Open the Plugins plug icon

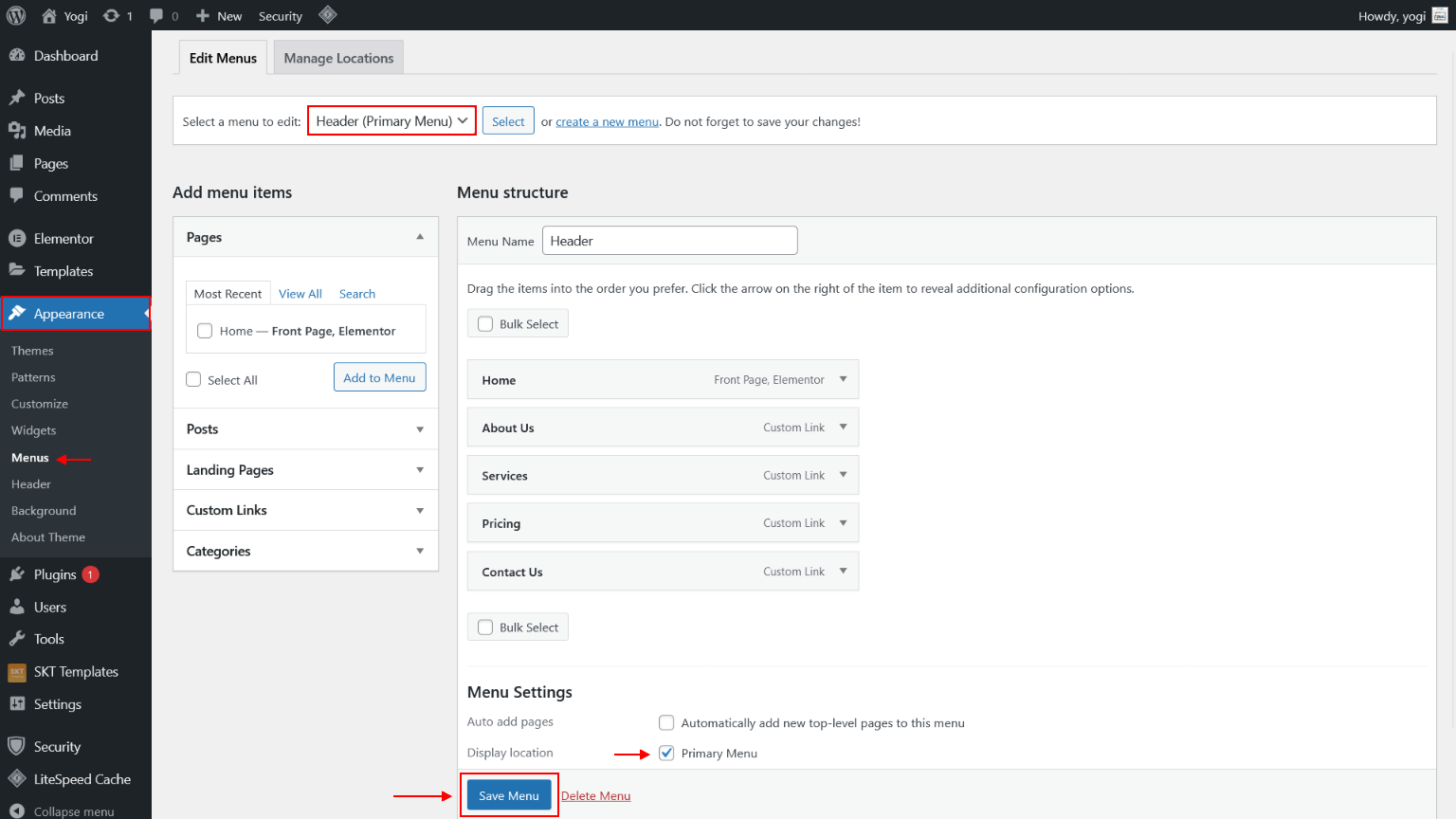[x=17, y=573]
